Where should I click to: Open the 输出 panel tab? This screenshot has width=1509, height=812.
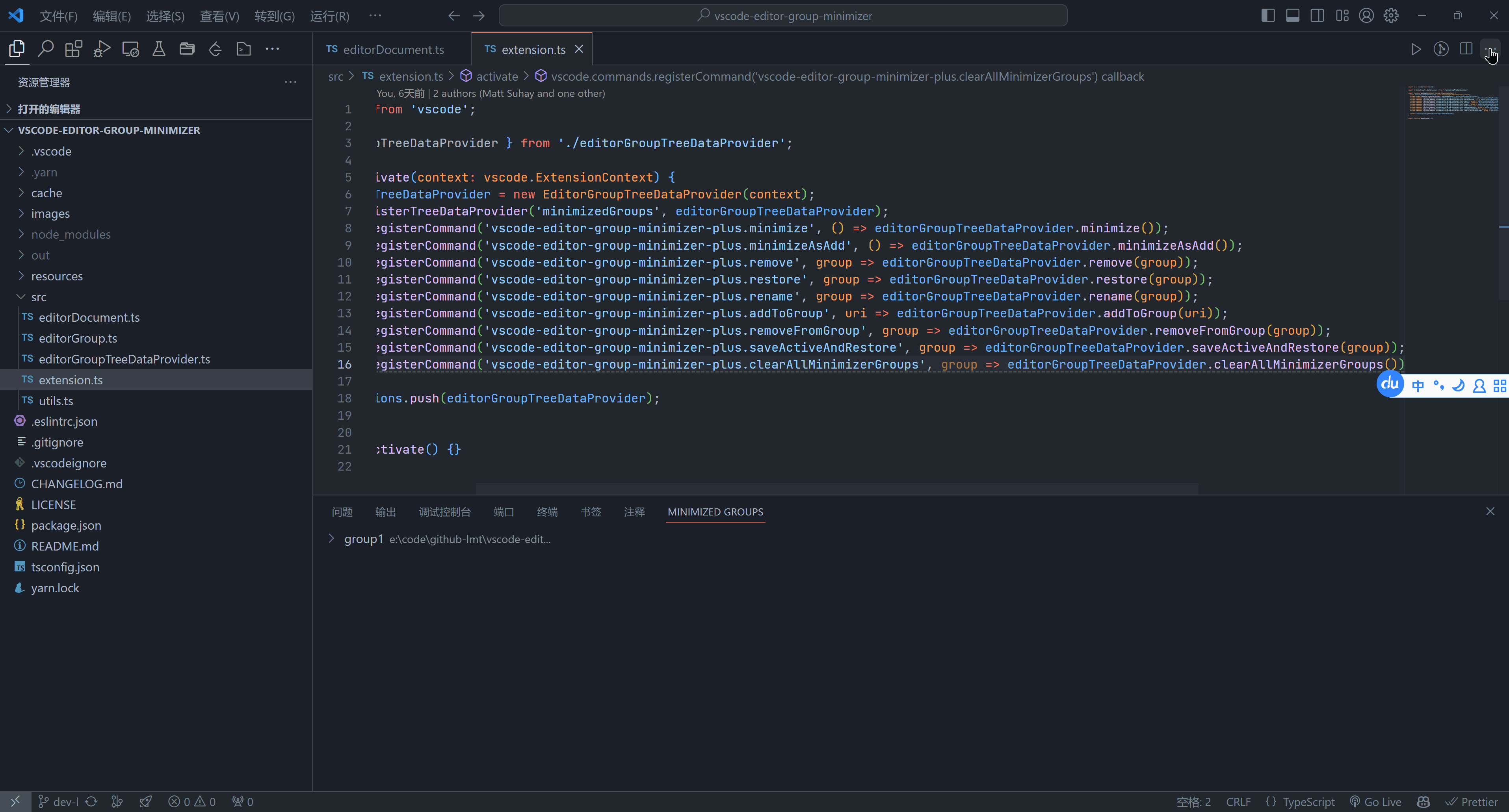(385, 512)
